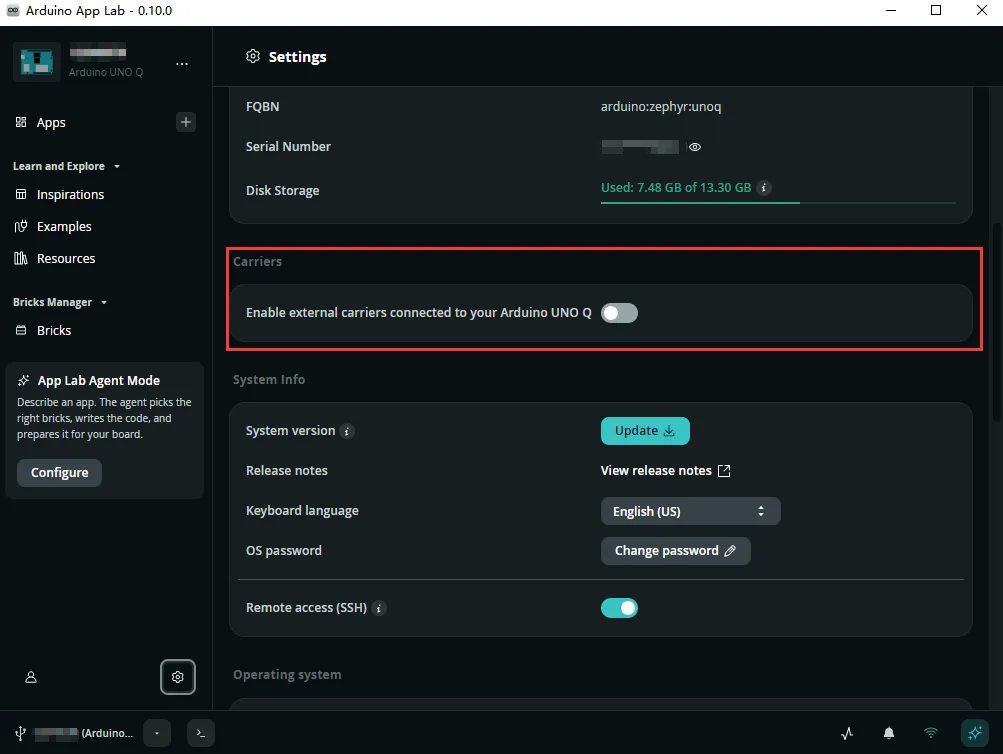Disable Remote access (SSH) toggle
The height and width of the screenshot is (754, 1003).
(619, 608)
